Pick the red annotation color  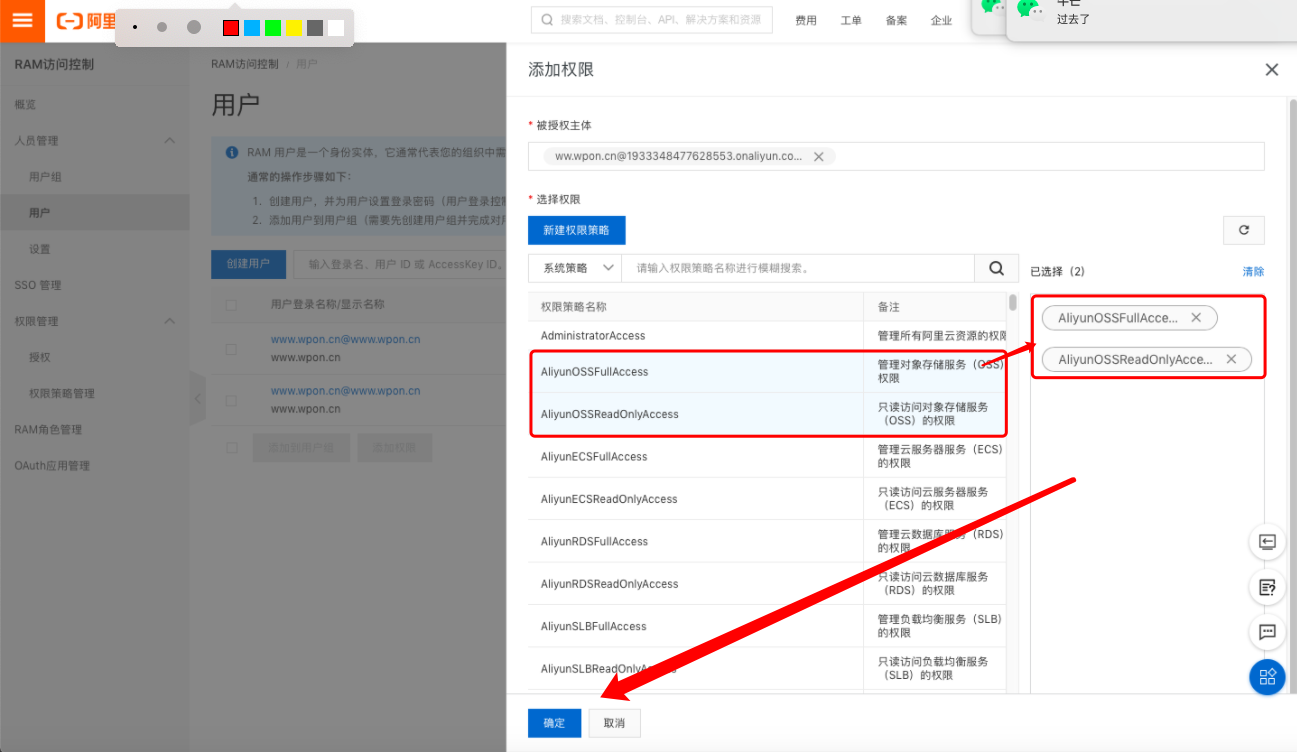click(x=231, y=28)
